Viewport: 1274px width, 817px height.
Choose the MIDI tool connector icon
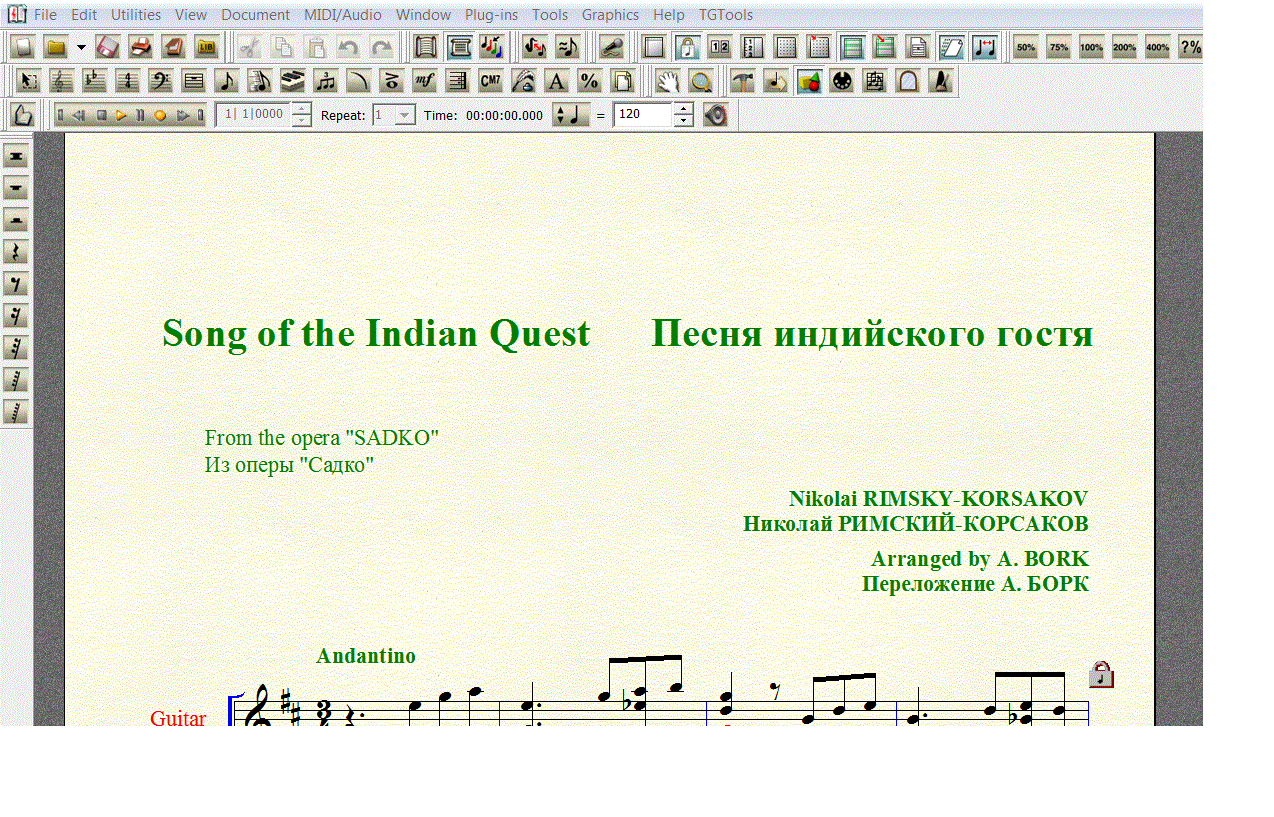842,81
